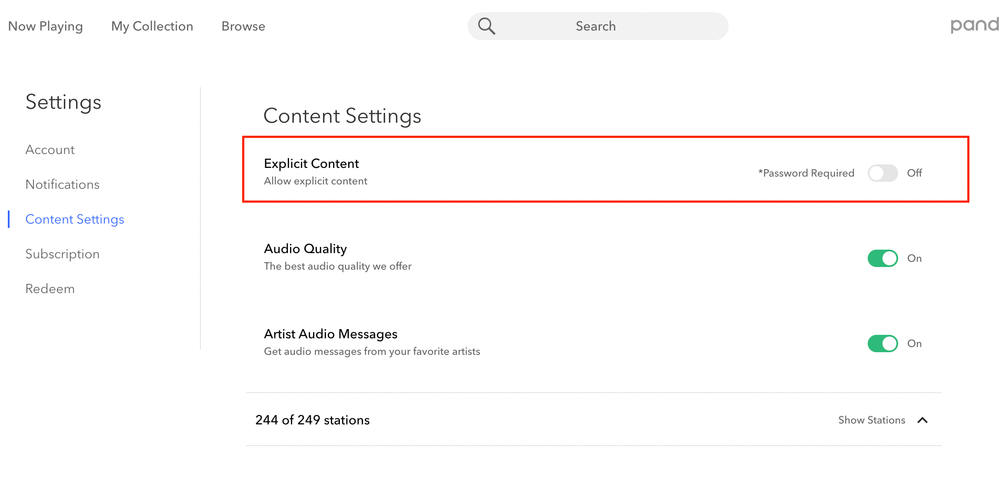The width and height of the screenshot is (999, 501).
Task: Go to My Collection
Action: (x=152, y=26)
